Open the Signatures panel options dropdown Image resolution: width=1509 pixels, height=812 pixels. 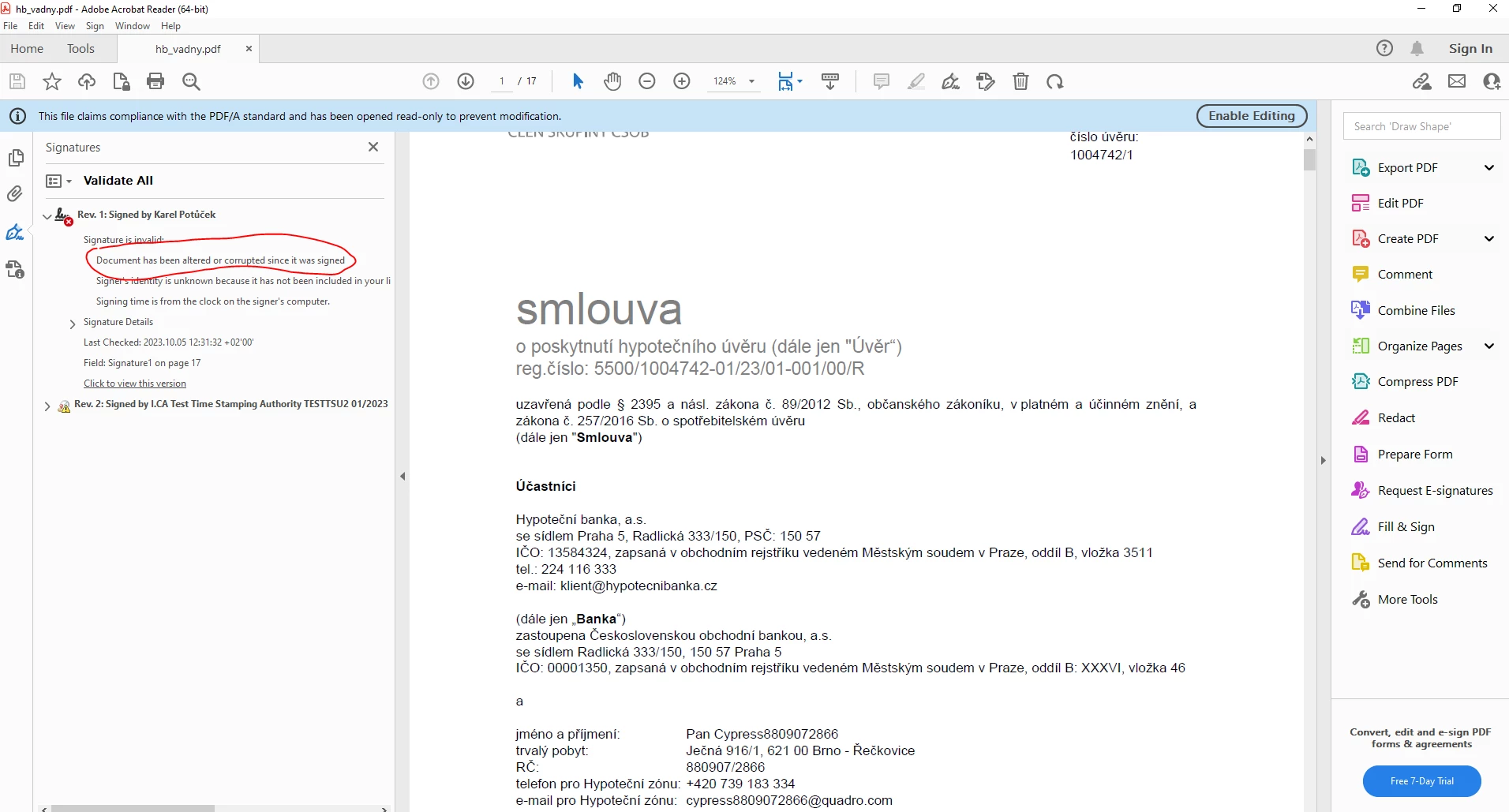(59, 181)
